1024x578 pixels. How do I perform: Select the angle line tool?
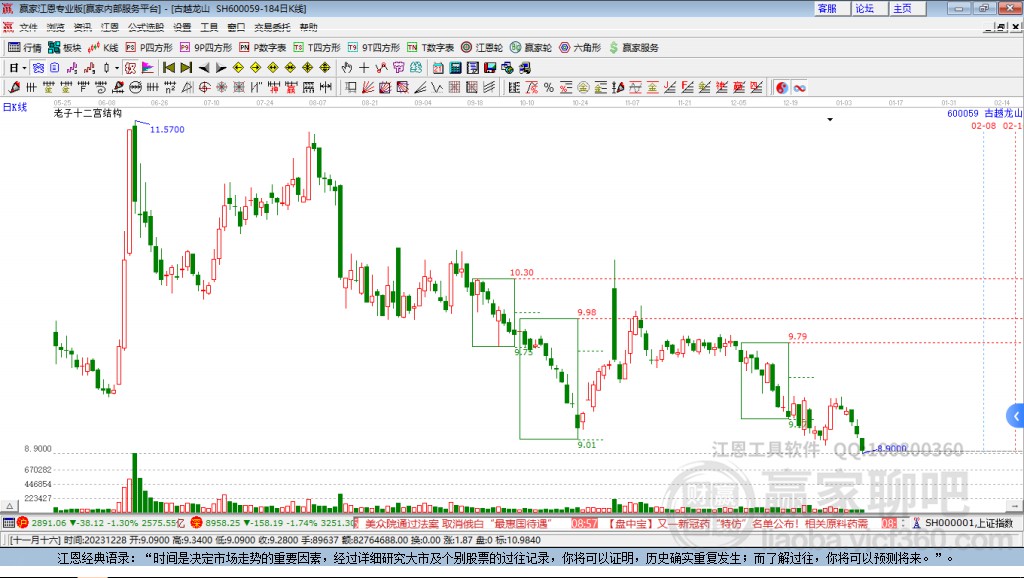[420, 87]
